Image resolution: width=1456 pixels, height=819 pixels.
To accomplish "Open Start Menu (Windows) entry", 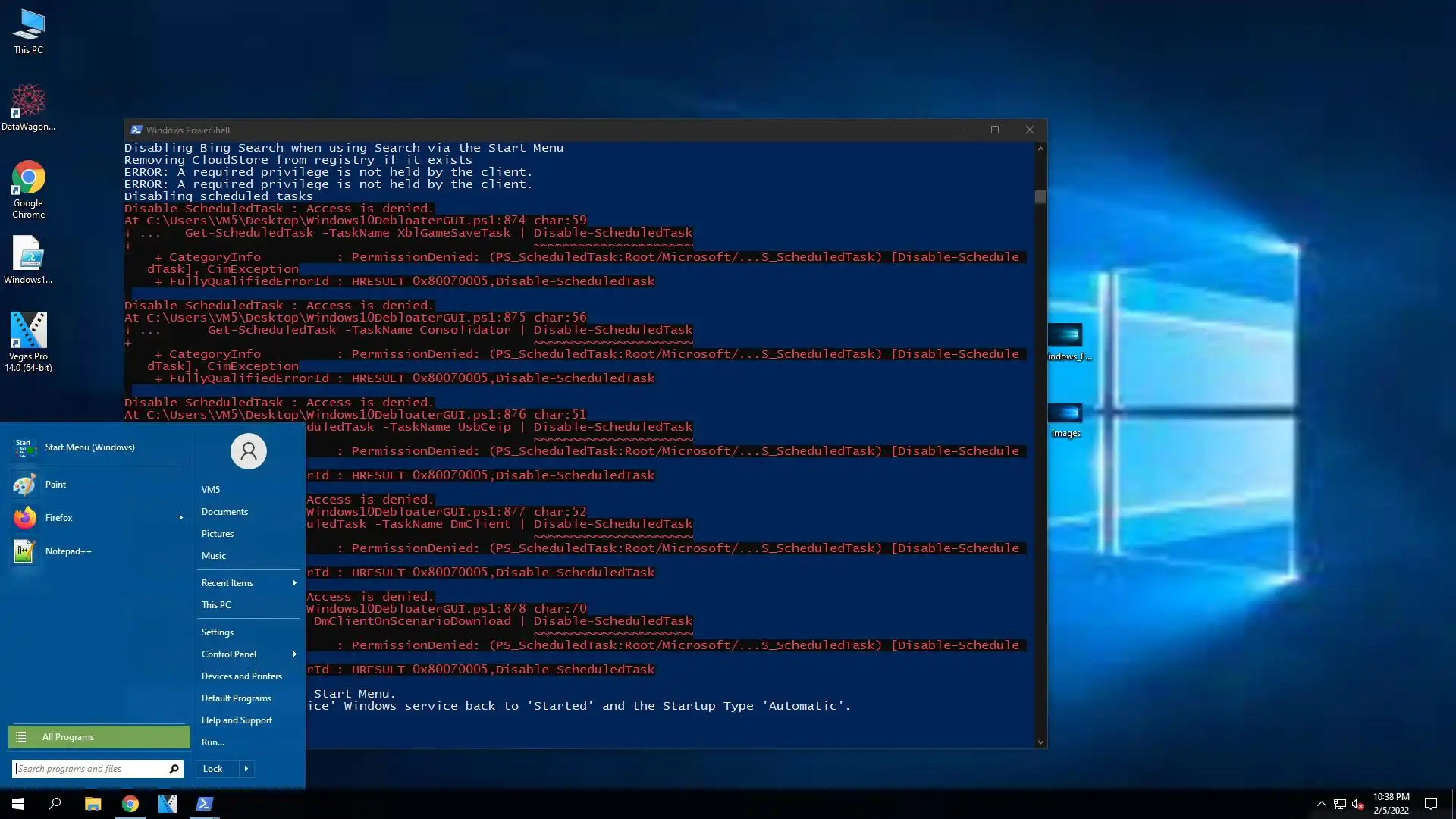I will tap(89, 447).
